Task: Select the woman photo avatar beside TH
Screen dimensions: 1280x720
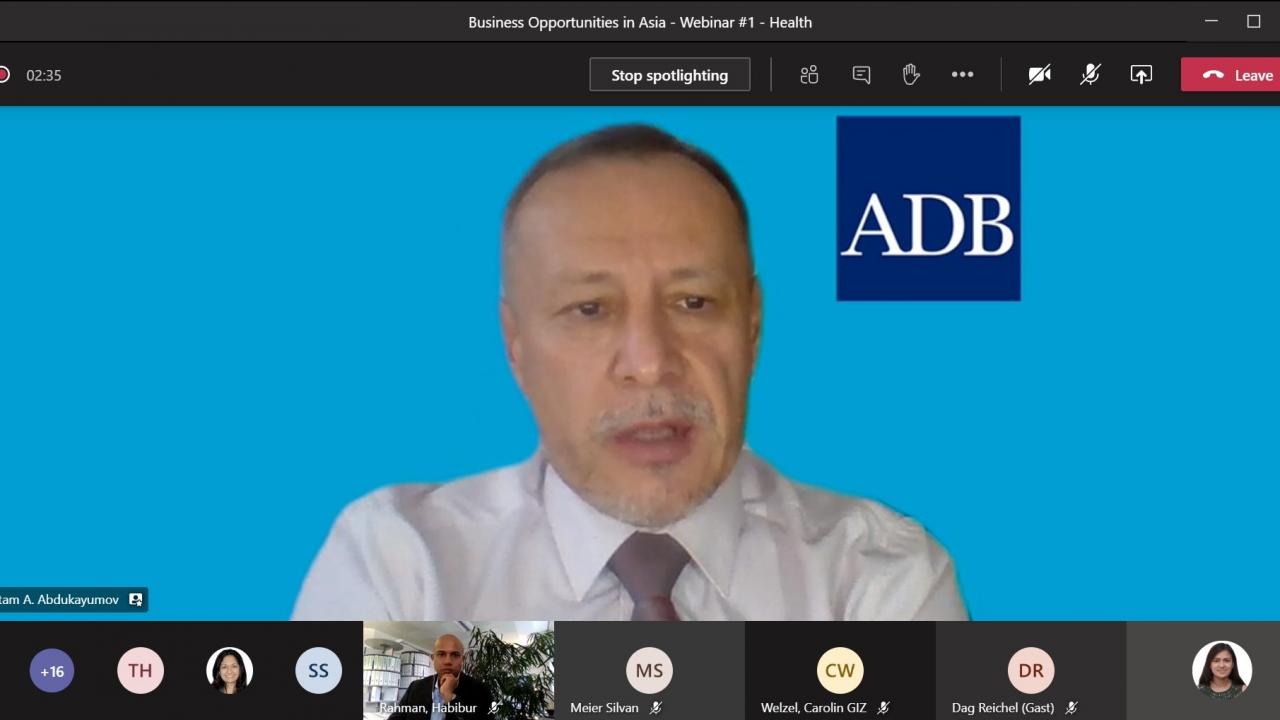Action: click(229, 671)
